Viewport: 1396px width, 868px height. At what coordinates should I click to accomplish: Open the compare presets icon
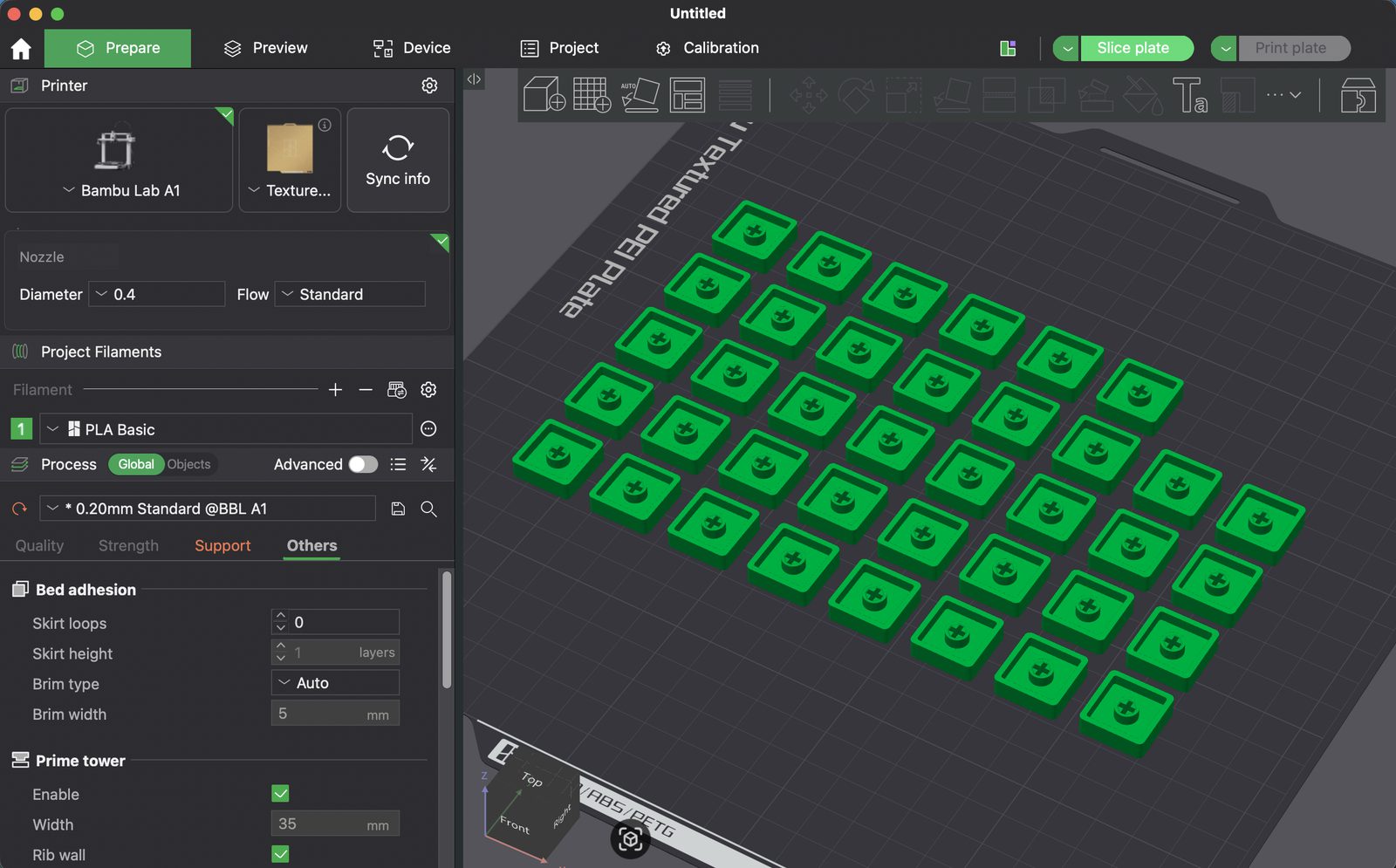pos(428,464)
